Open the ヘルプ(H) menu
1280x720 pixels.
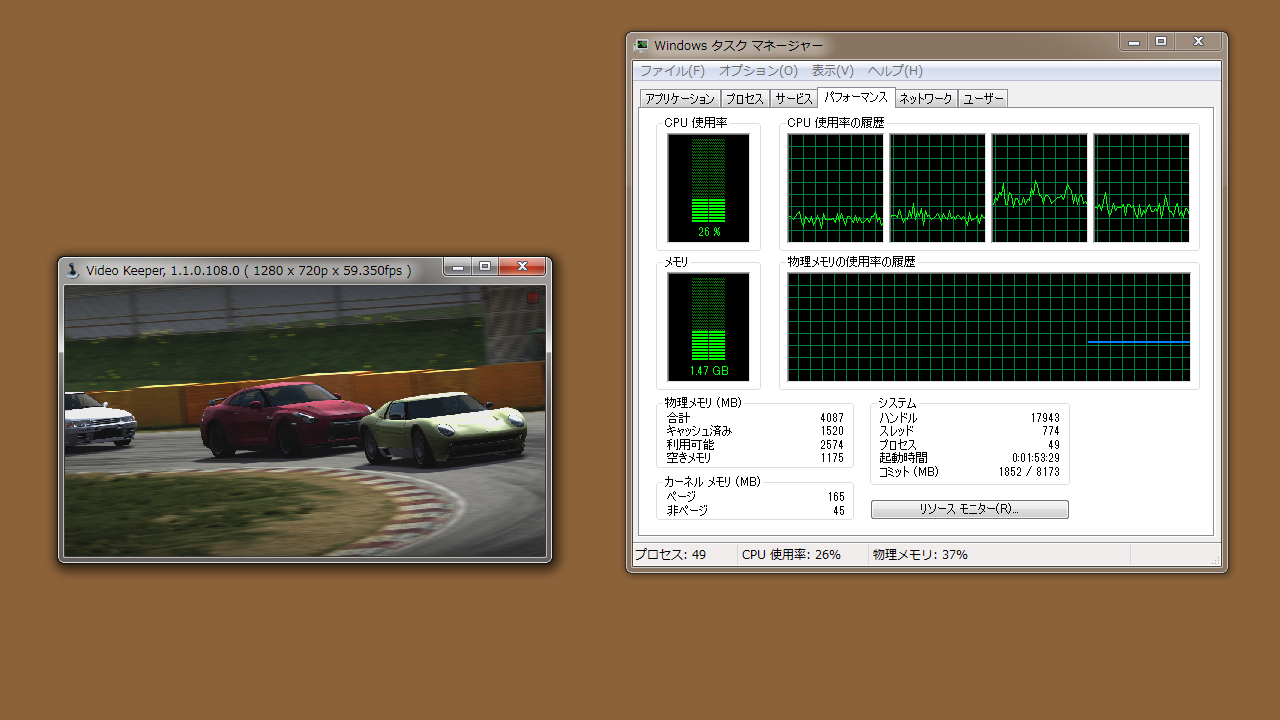pos(895,71)
